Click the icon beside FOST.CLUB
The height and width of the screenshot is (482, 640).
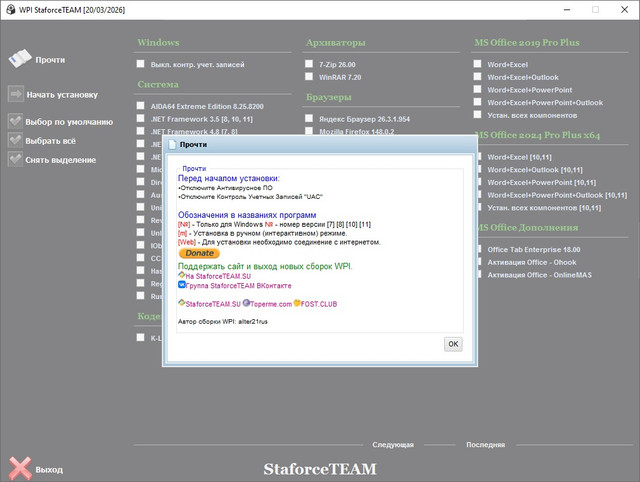(297, 303)
